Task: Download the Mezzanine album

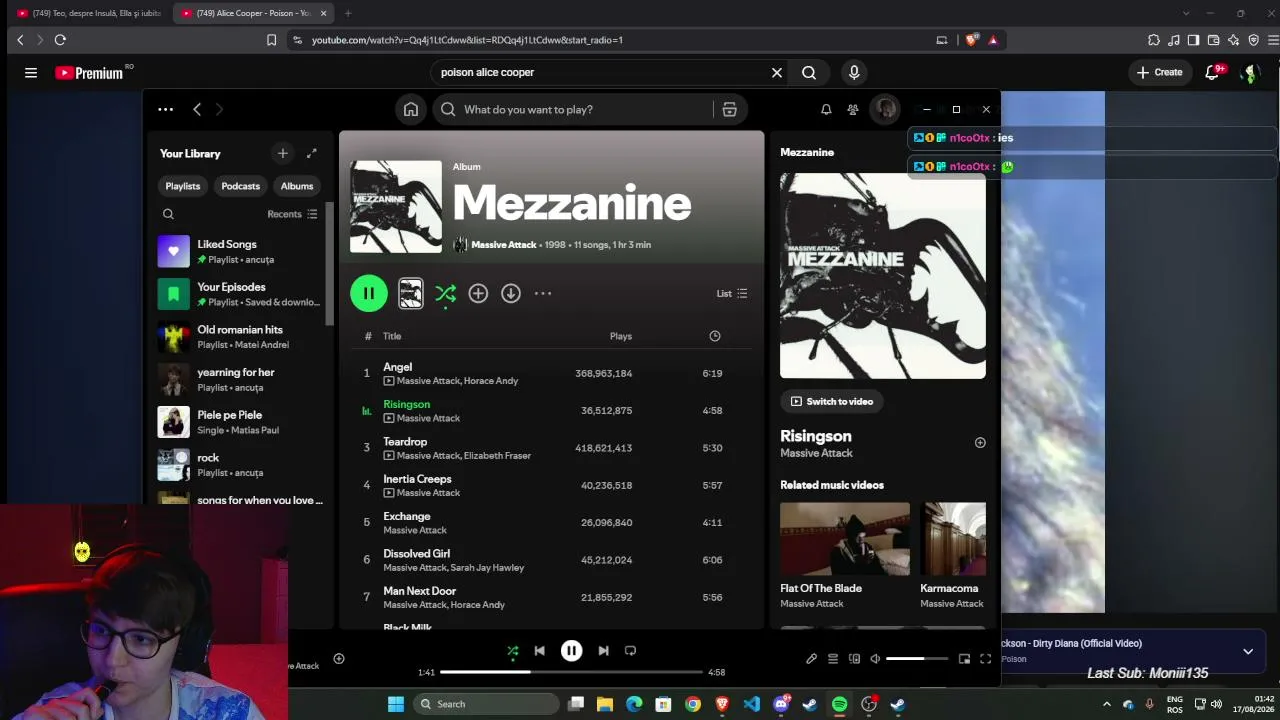Action: (x=511, y=293)
